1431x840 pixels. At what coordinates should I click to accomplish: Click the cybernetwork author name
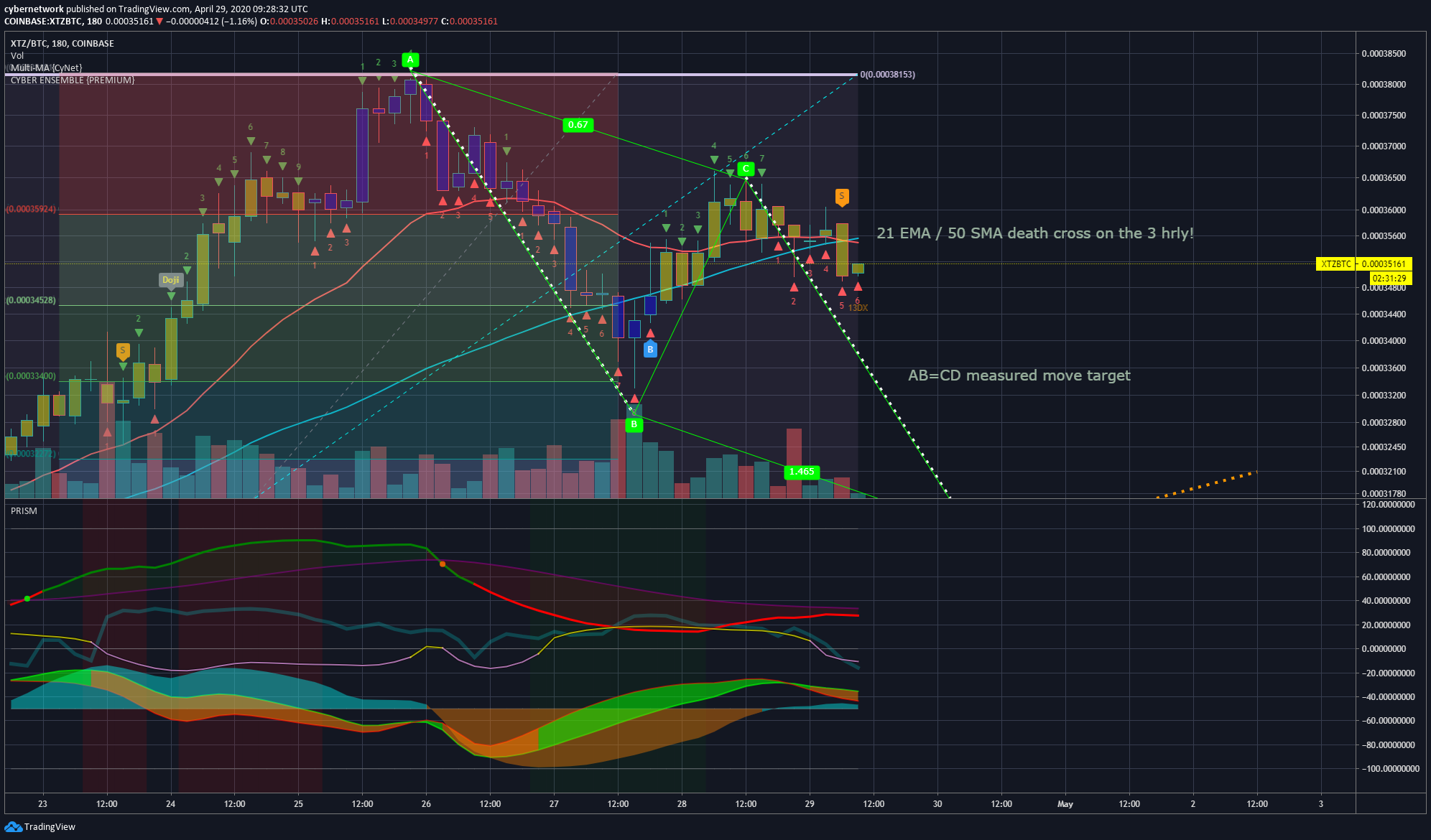[34, 9]
